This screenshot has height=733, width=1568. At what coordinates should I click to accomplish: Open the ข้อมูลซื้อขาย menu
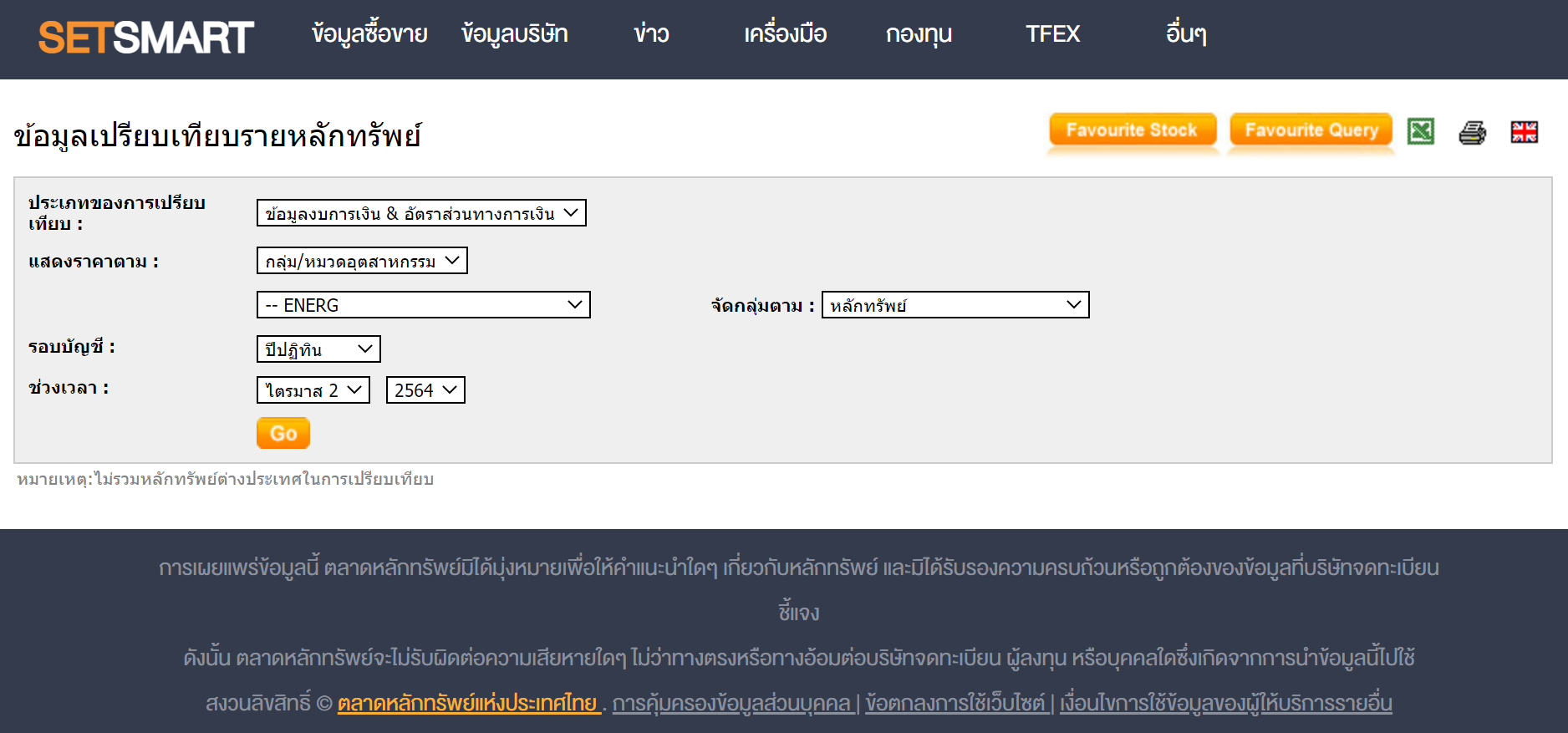[369, 34]
